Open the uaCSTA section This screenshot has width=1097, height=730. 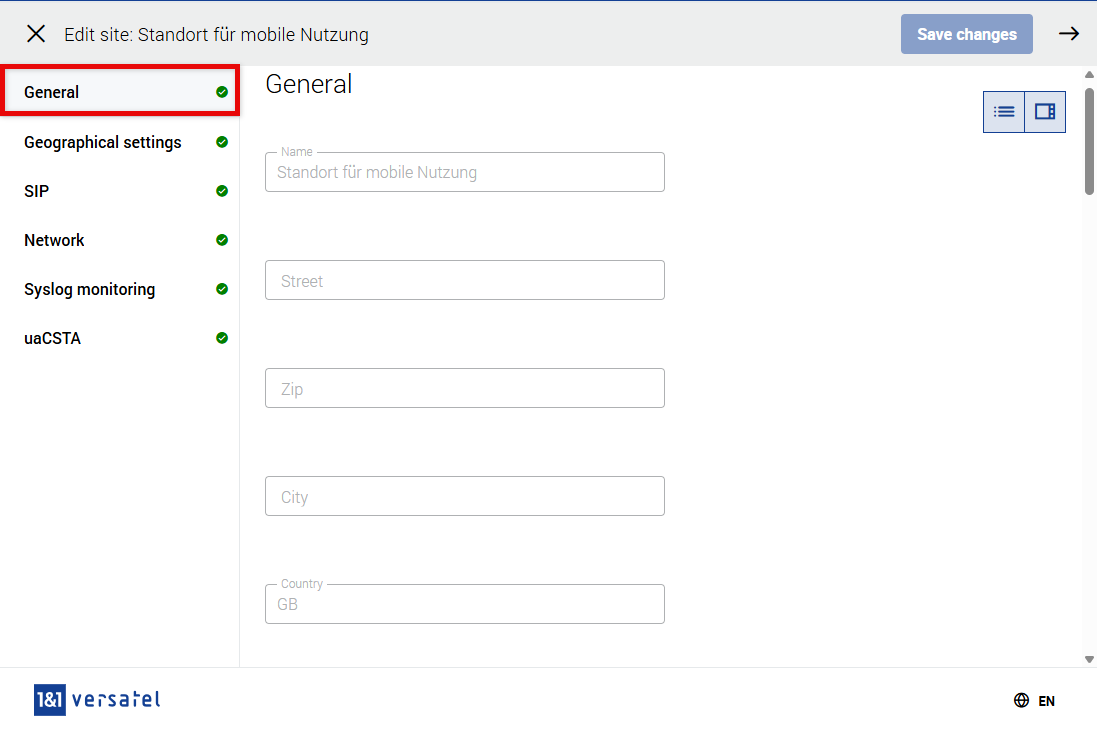pyautogui.click(x=52, y=338)
